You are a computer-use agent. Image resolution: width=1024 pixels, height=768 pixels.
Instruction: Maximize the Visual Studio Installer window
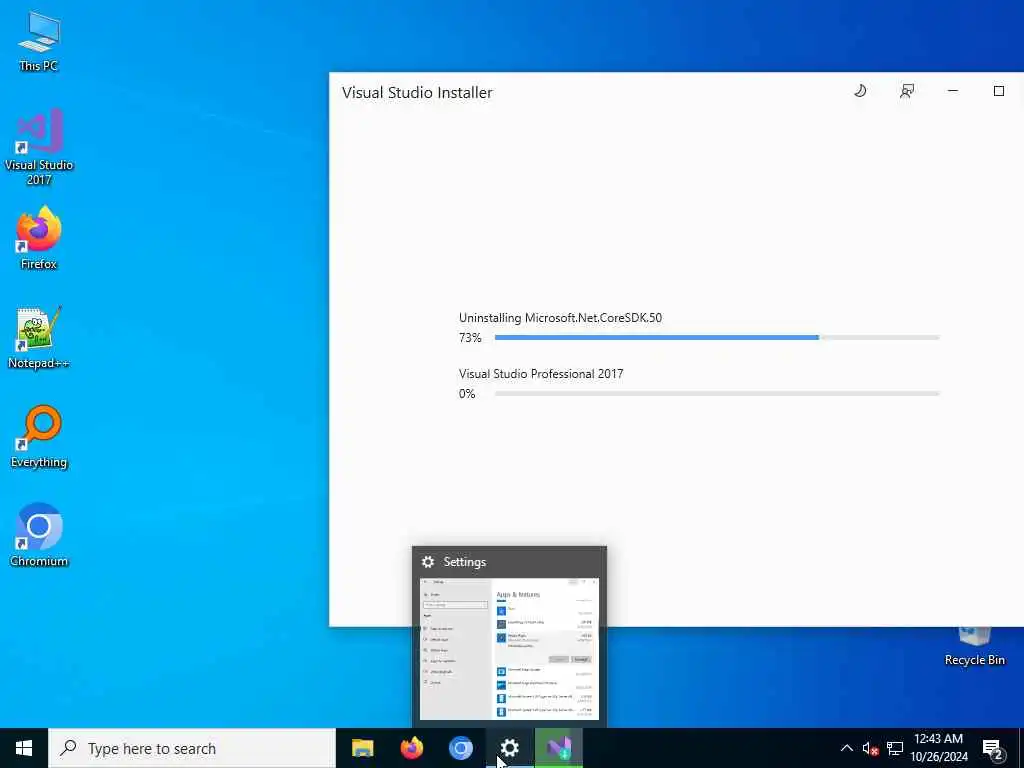pyautogui.click(x=999, y=91)
